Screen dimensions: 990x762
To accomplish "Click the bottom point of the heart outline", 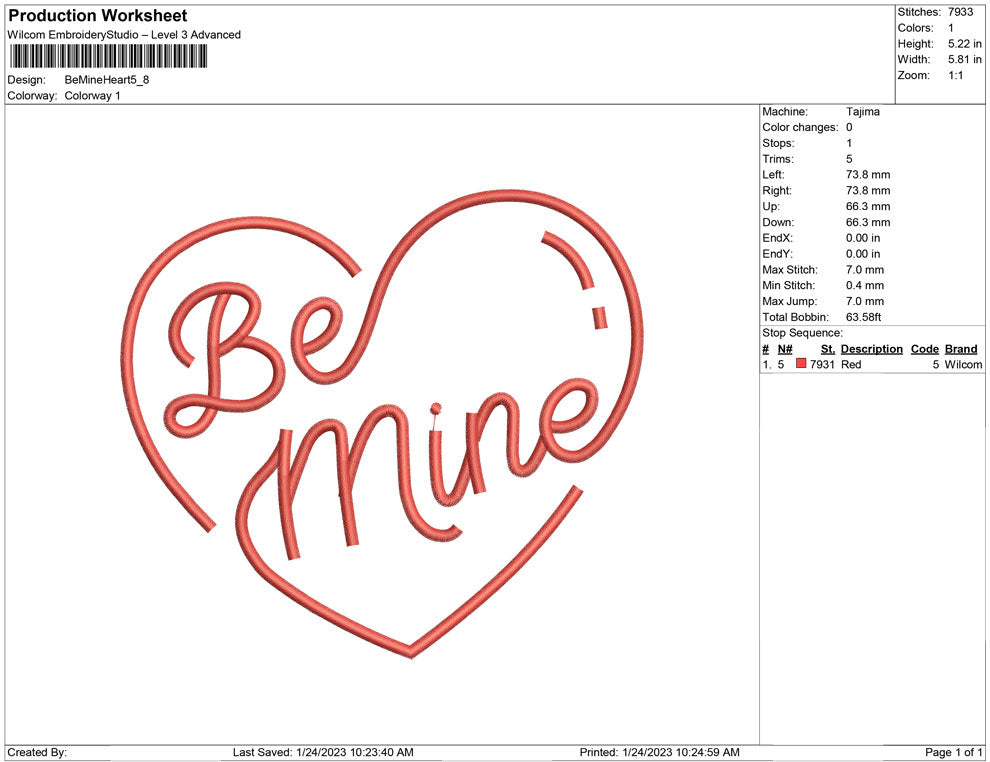I will (x=412, y=652).
